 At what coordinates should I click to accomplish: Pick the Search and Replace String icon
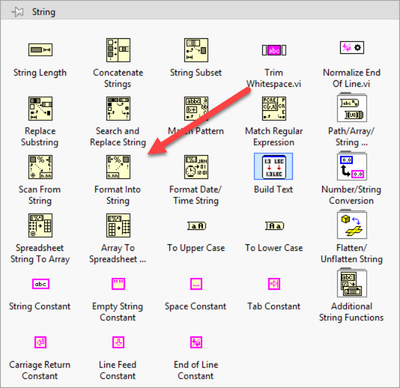(x=118, y=108)
